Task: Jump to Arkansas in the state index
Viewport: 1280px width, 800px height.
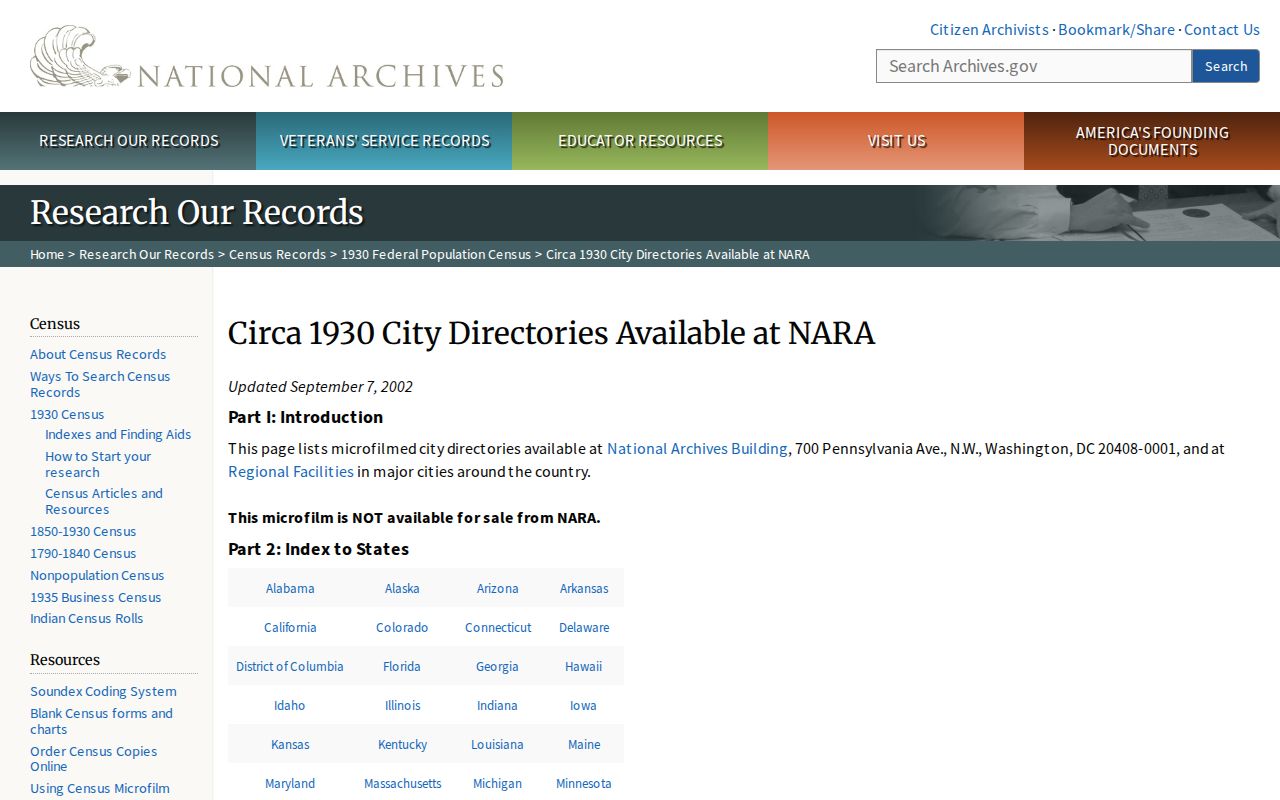Action: click(584, 588)
